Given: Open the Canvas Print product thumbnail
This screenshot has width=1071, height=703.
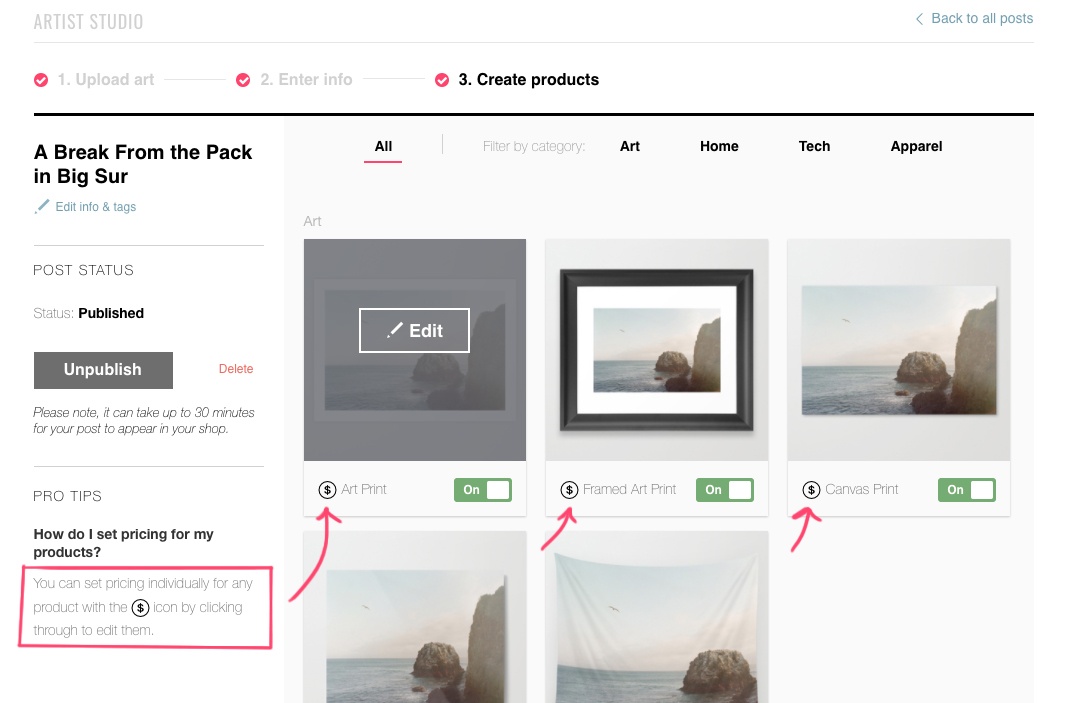Looking at the screenshot, I should (898, 350).
